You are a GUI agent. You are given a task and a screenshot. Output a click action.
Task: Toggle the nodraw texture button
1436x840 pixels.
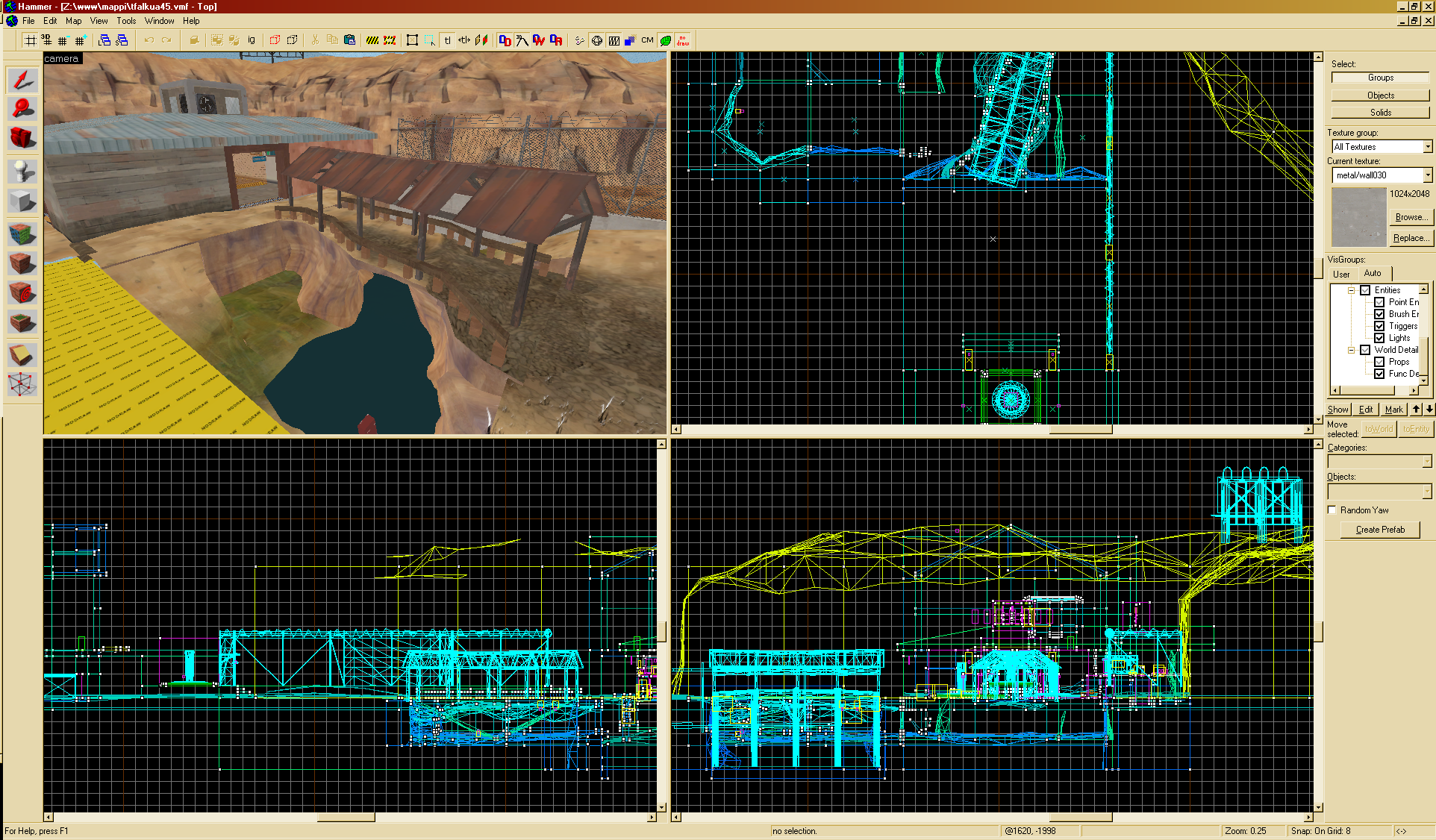pos(683,40)
